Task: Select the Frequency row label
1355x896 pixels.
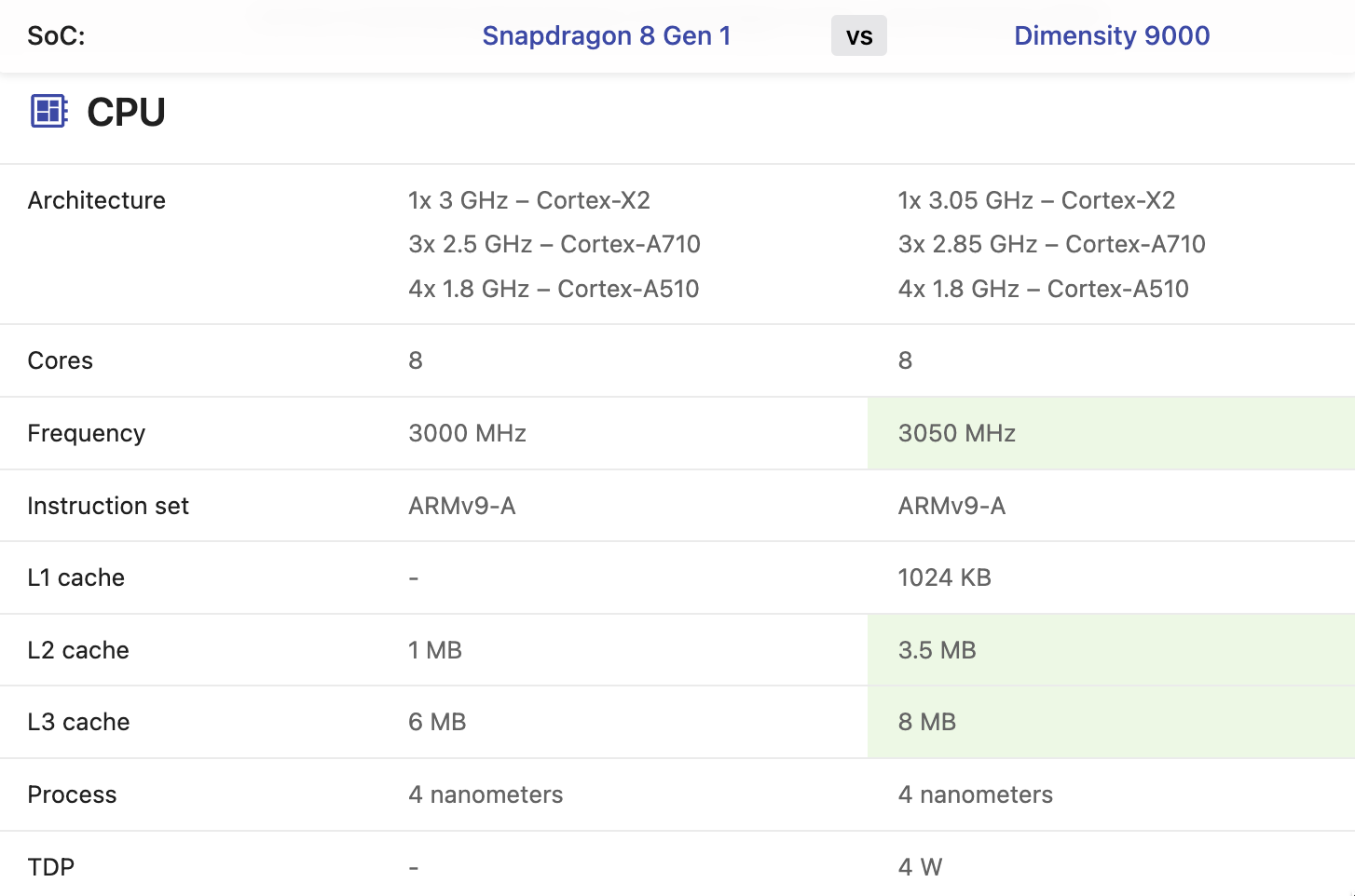Action: coord(87,433)
